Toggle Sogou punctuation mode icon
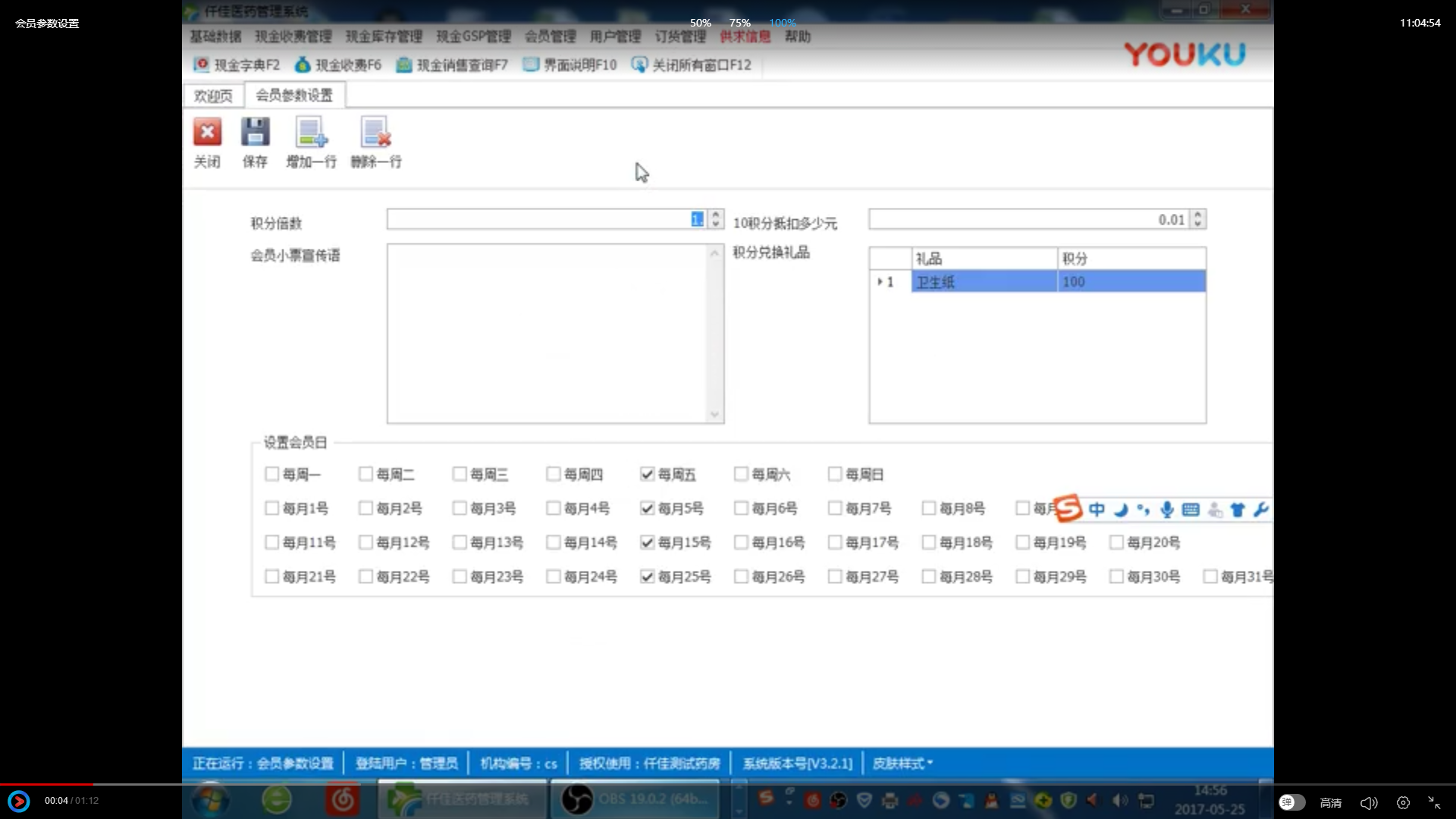 click(1144, 510)
